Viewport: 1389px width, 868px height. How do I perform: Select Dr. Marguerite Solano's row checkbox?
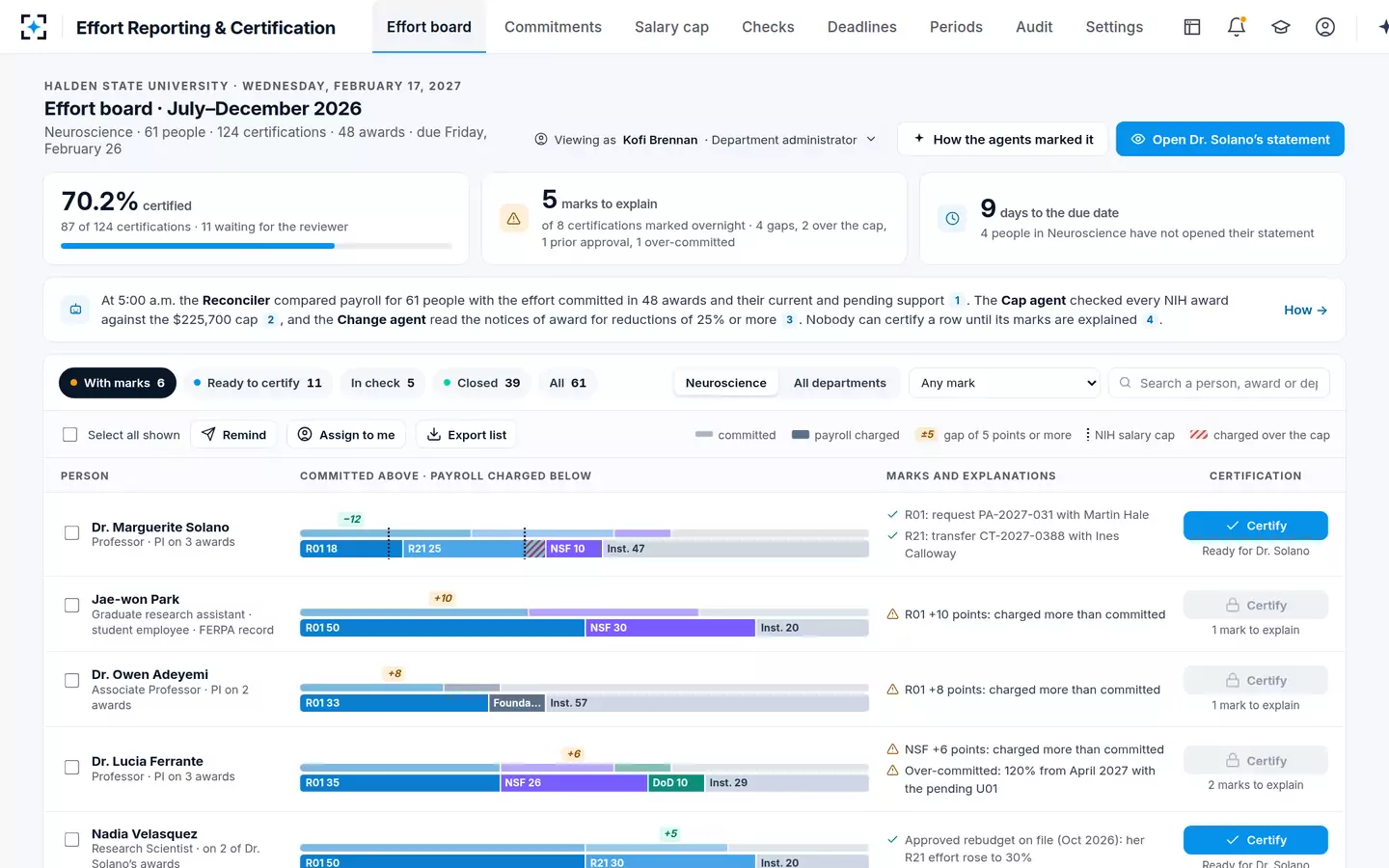(71, 532)
